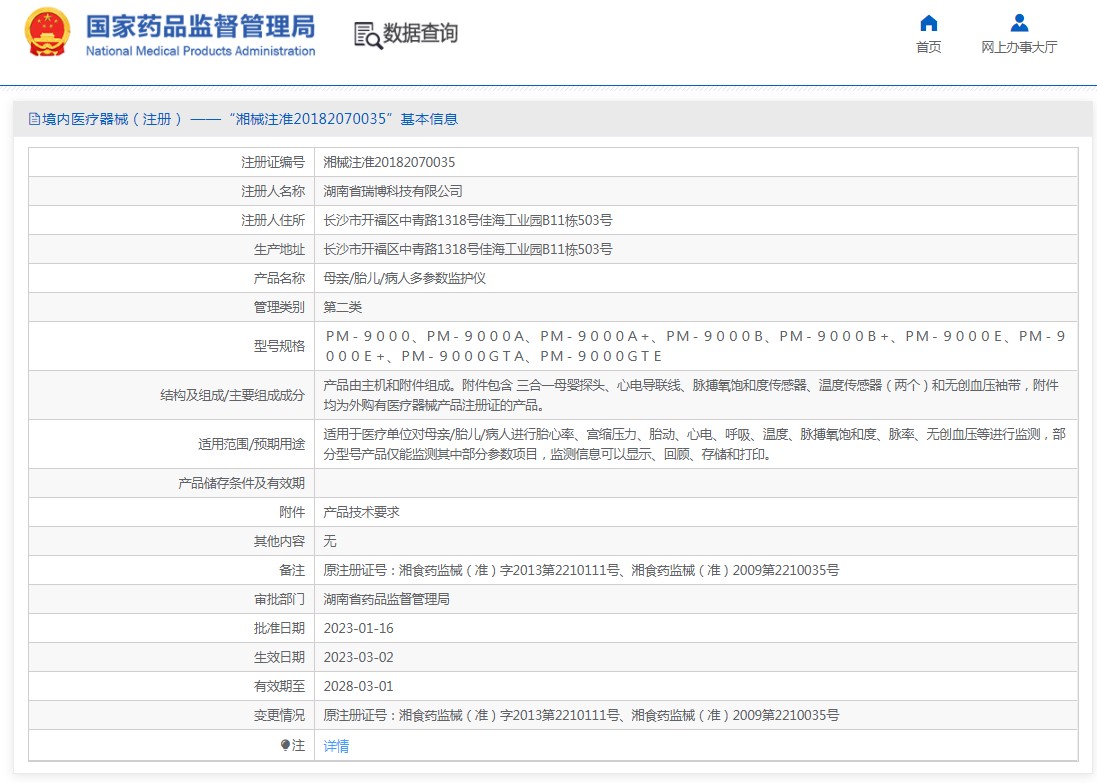
Task: Click 产品技术要求 attachment value
Action: coord(361,512)
